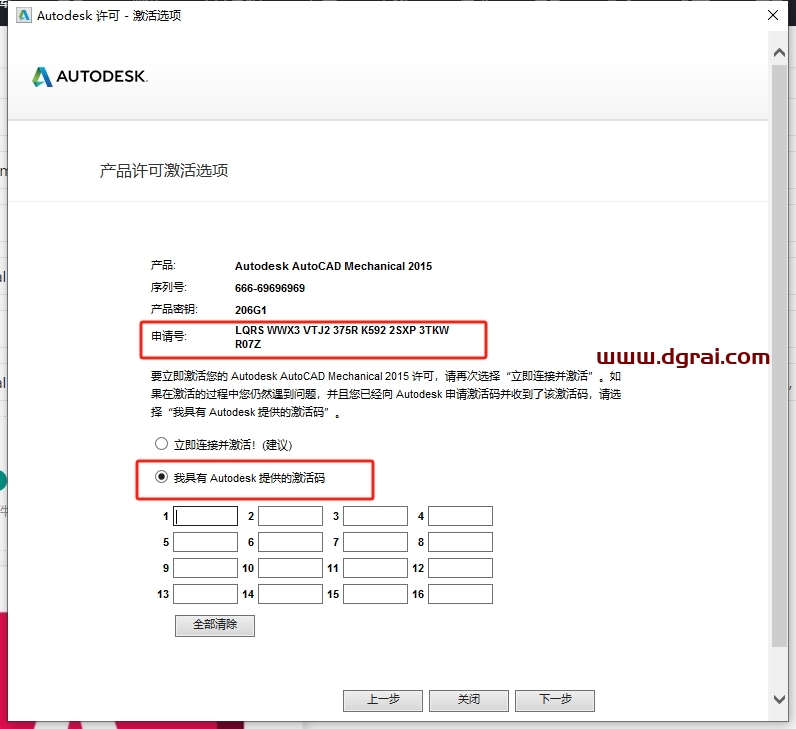Click the Autodesk title bar icon
Screen dimensions: 796x729
24,16
